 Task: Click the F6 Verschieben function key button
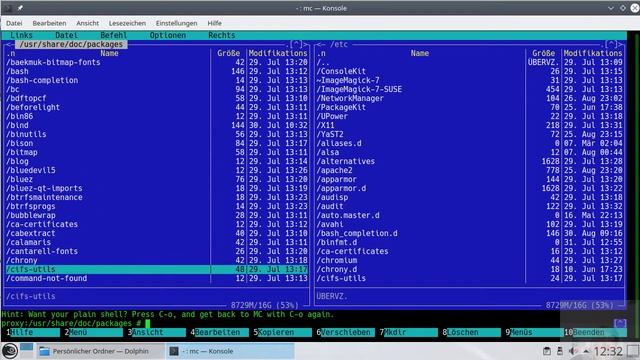click(x=347, y=332)
